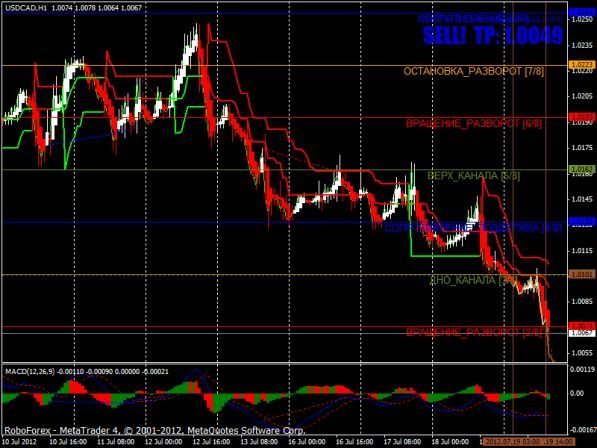Click the highlighted 2012.07.19 03:00 time marker

[509, 442]
